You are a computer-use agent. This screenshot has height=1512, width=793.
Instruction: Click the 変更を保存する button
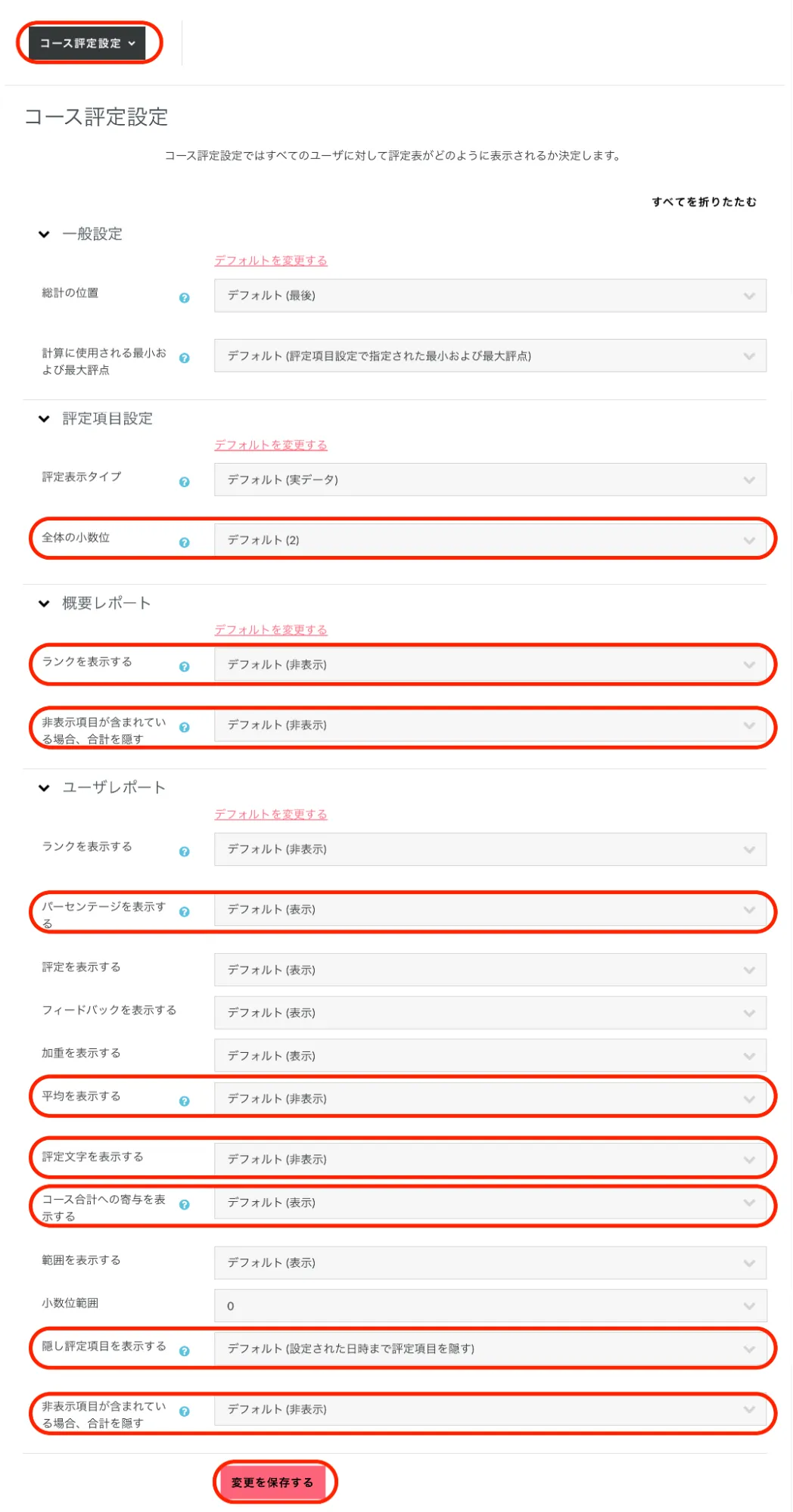(x=272, y=1483)
